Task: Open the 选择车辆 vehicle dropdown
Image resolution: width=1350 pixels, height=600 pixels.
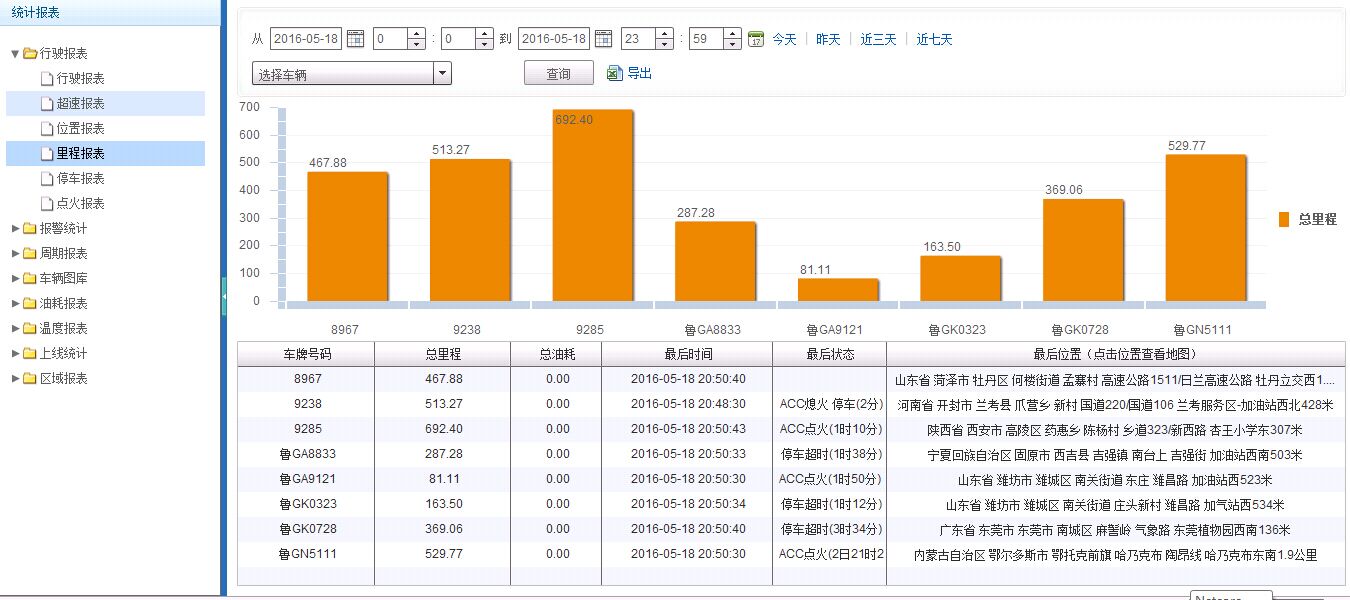Action: [442, 74]
